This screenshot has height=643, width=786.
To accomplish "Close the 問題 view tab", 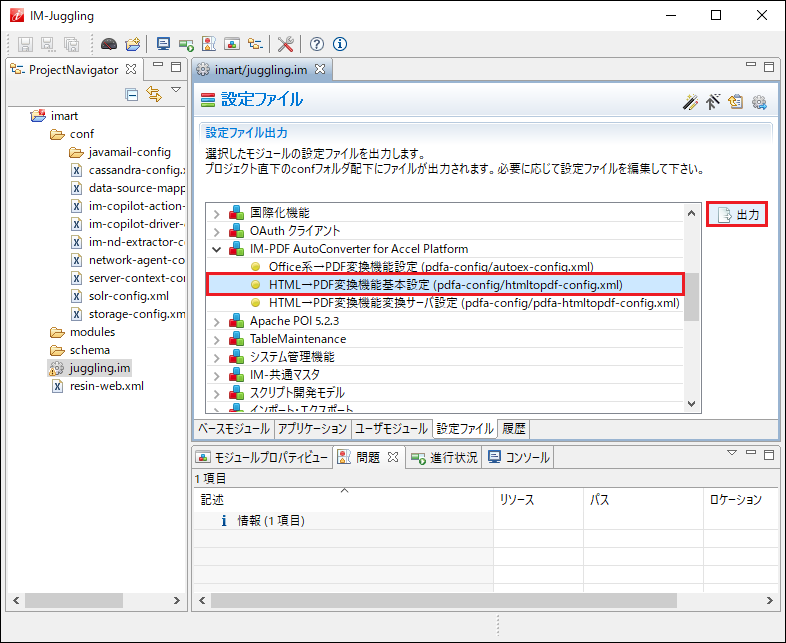I will tap(394, 457).
